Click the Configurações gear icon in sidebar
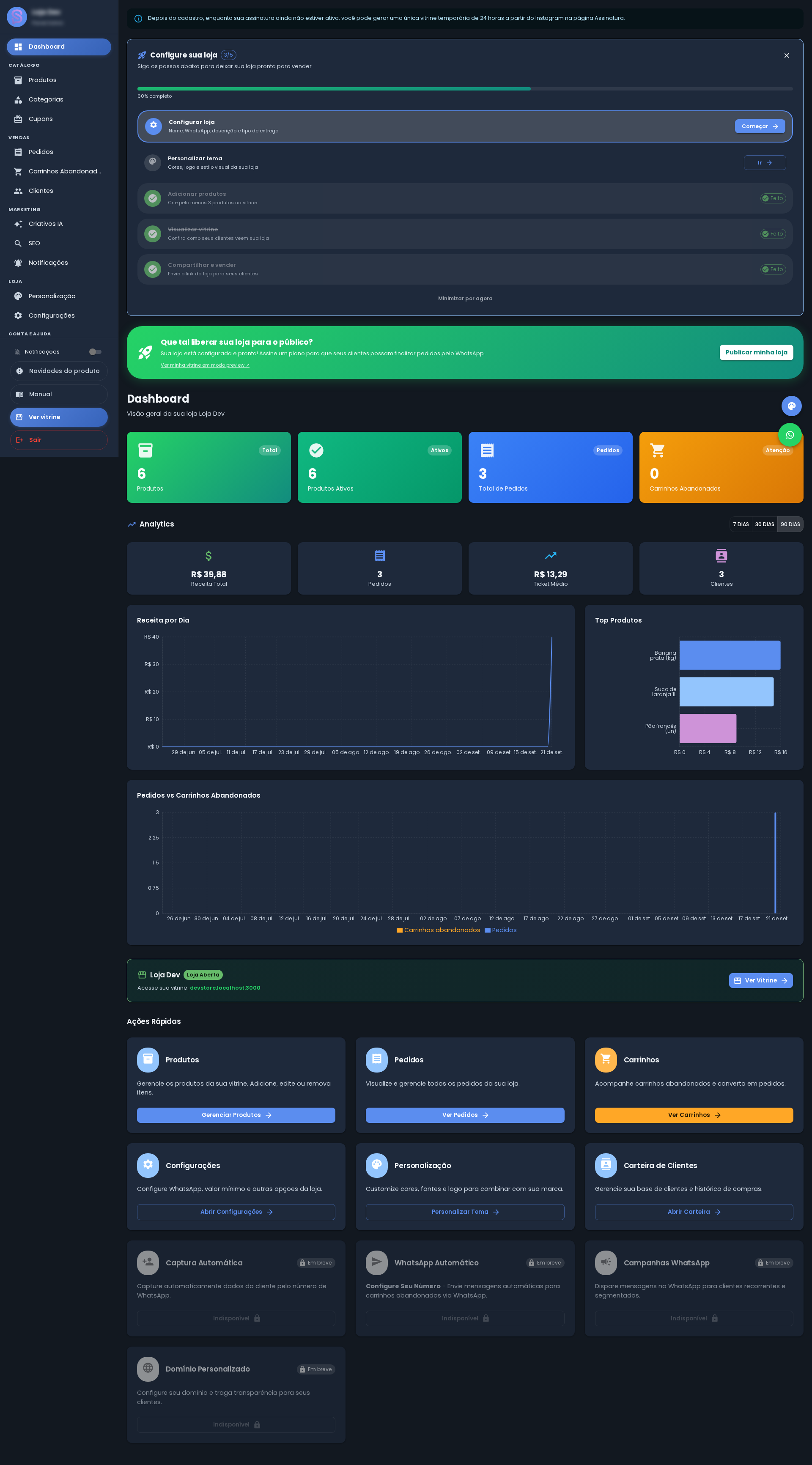 tap(18, 315)
